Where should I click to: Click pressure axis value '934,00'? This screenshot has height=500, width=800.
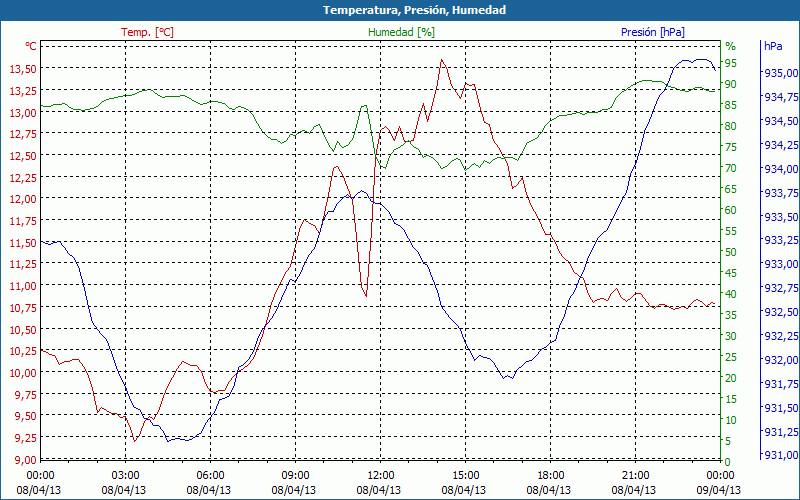[781, 169]
